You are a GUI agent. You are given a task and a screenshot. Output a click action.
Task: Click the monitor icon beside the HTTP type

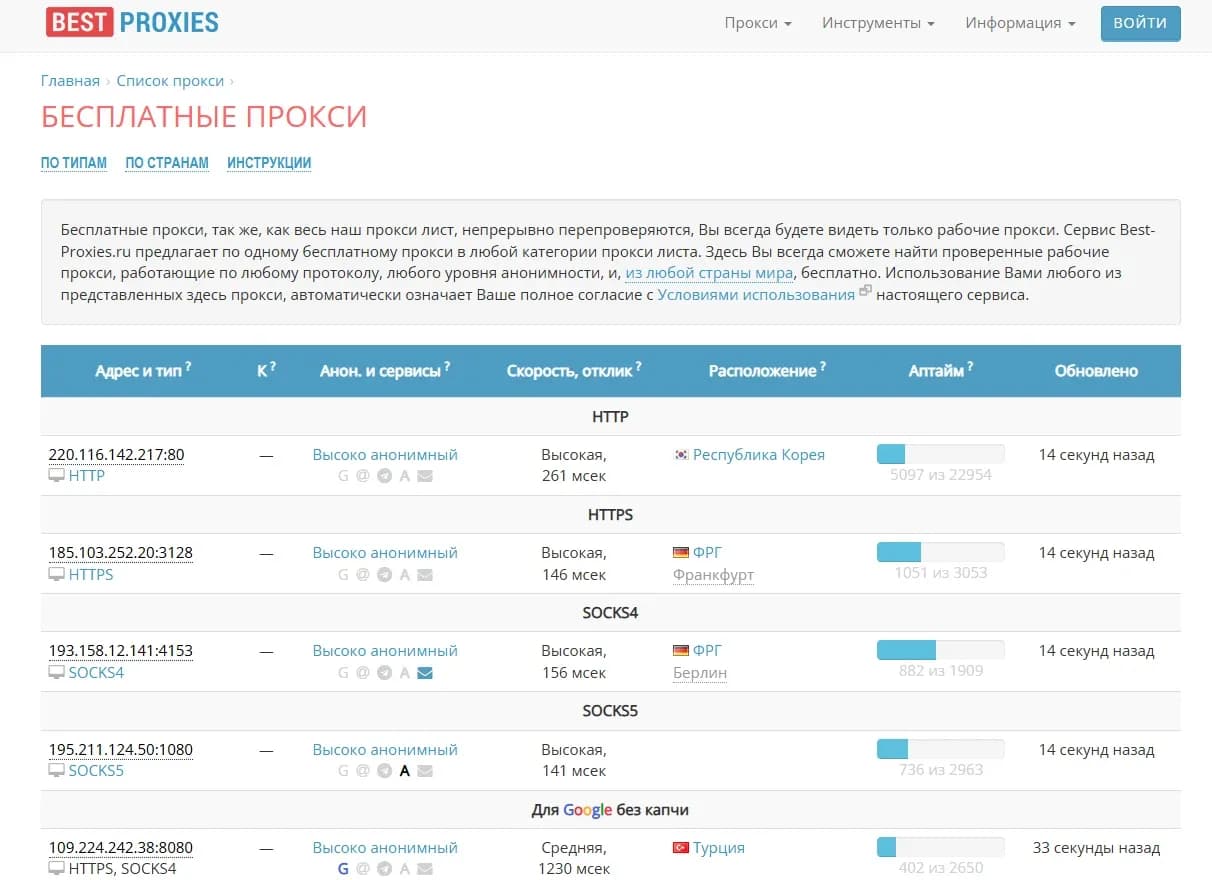[57, 476]
